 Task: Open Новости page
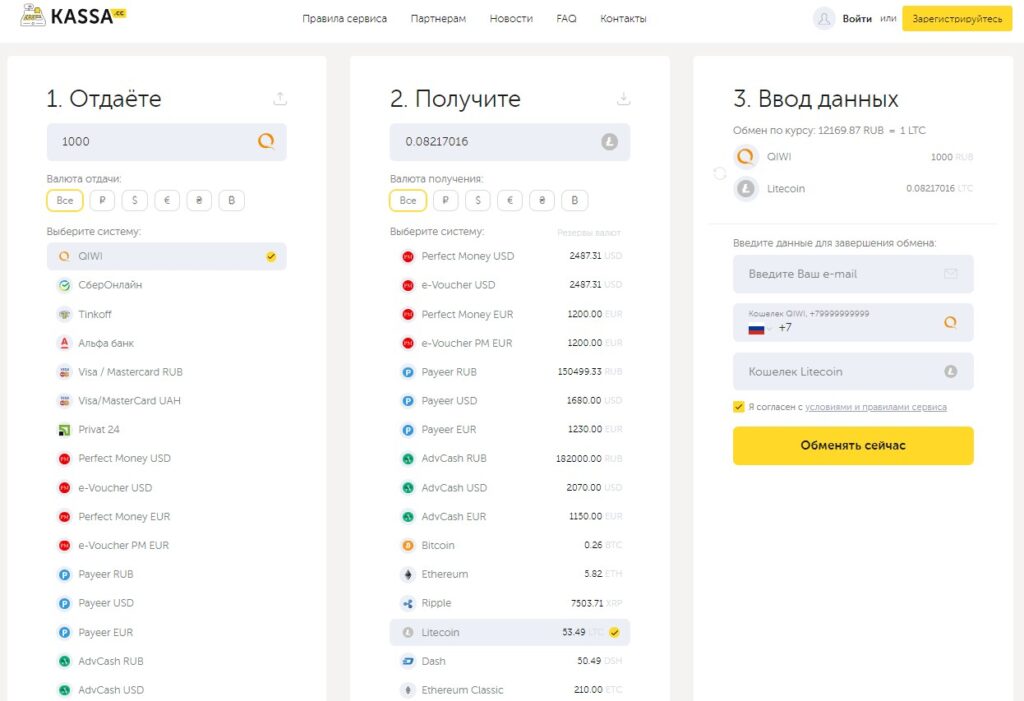coord(511,19)
